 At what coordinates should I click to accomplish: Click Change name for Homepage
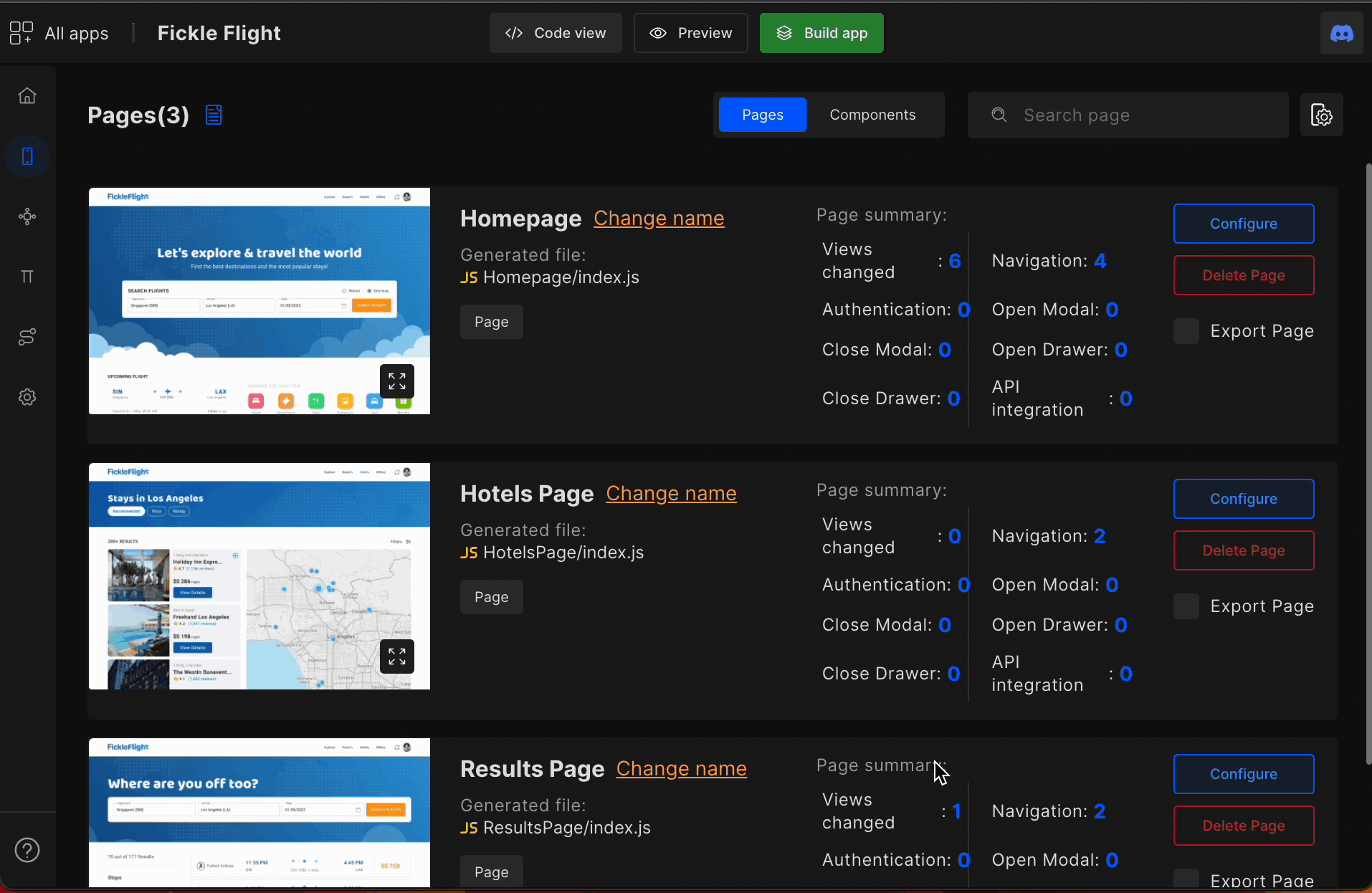pyautogui.click(x=659, y=218)
